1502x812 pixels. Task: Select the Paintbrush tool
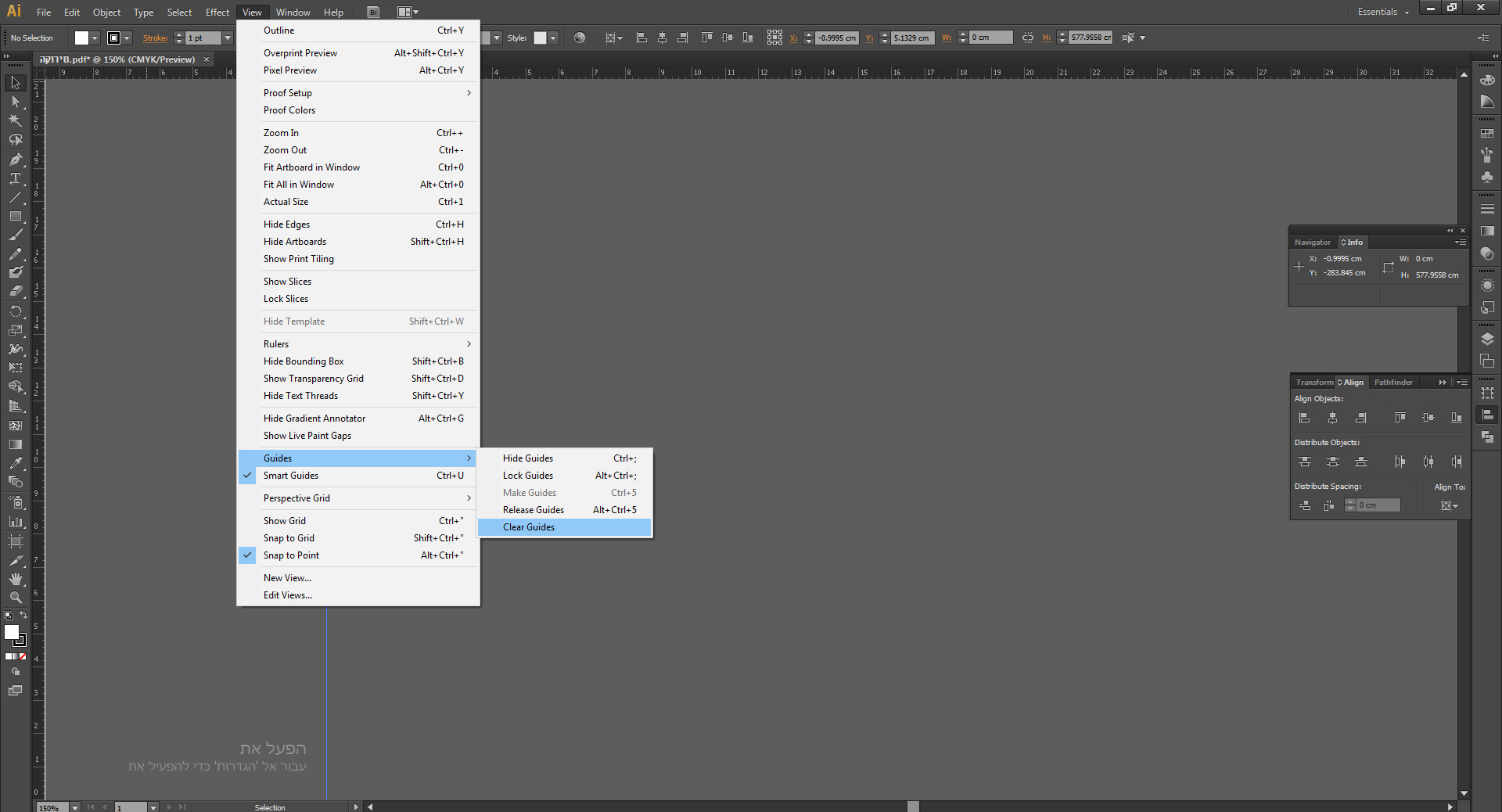point(16,235)
